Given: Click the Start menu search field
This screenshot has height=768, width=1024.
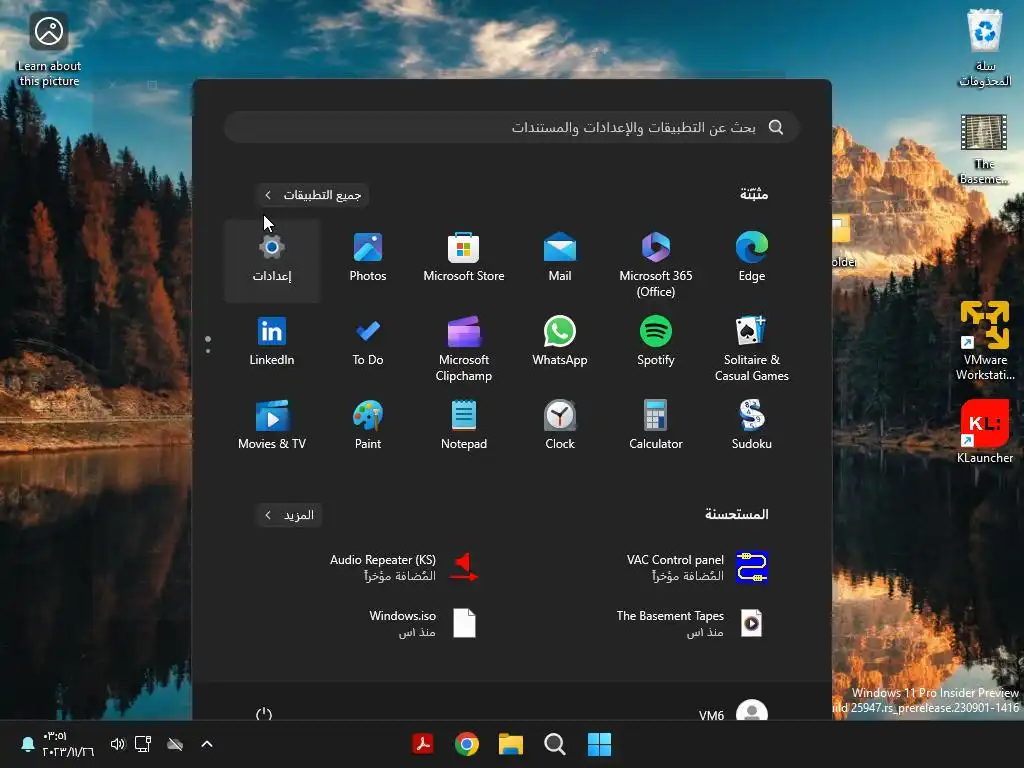Looking at the screenshot, I should [512, 127].
